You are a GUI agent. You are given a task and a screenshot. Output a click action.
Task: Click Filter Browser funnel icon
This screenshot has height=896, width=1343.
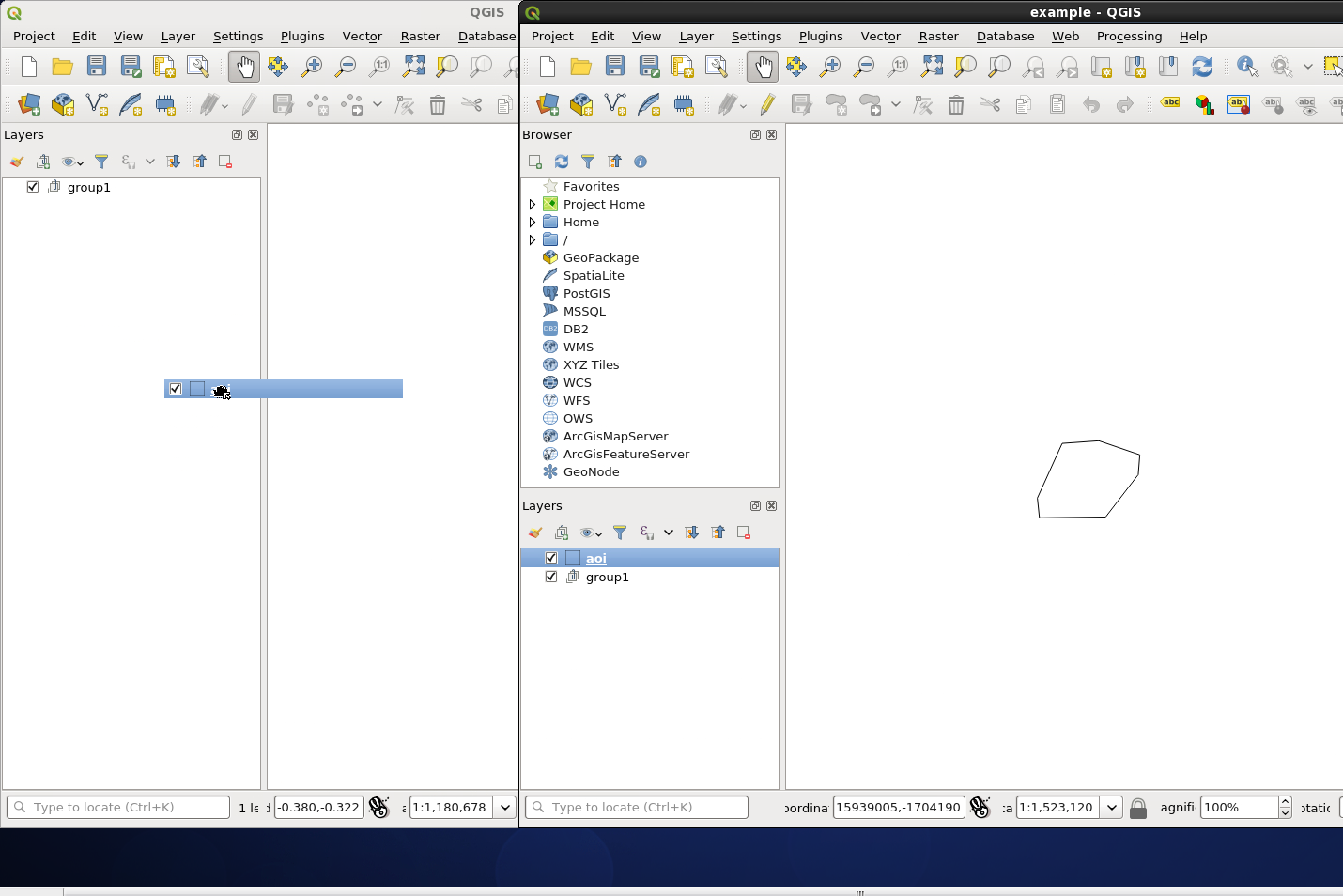[588, 162]
